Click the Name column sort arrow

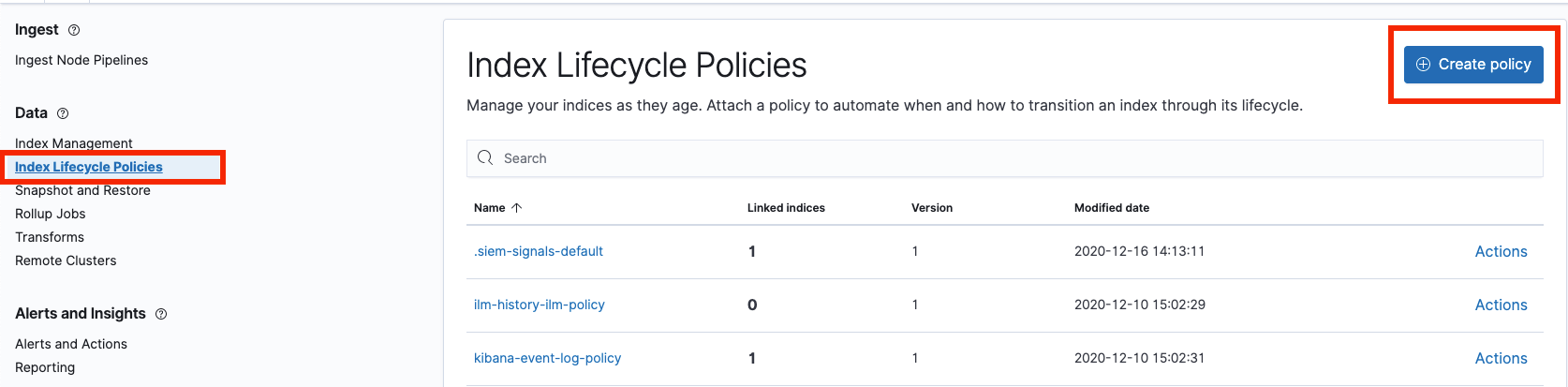coord(516,208)
